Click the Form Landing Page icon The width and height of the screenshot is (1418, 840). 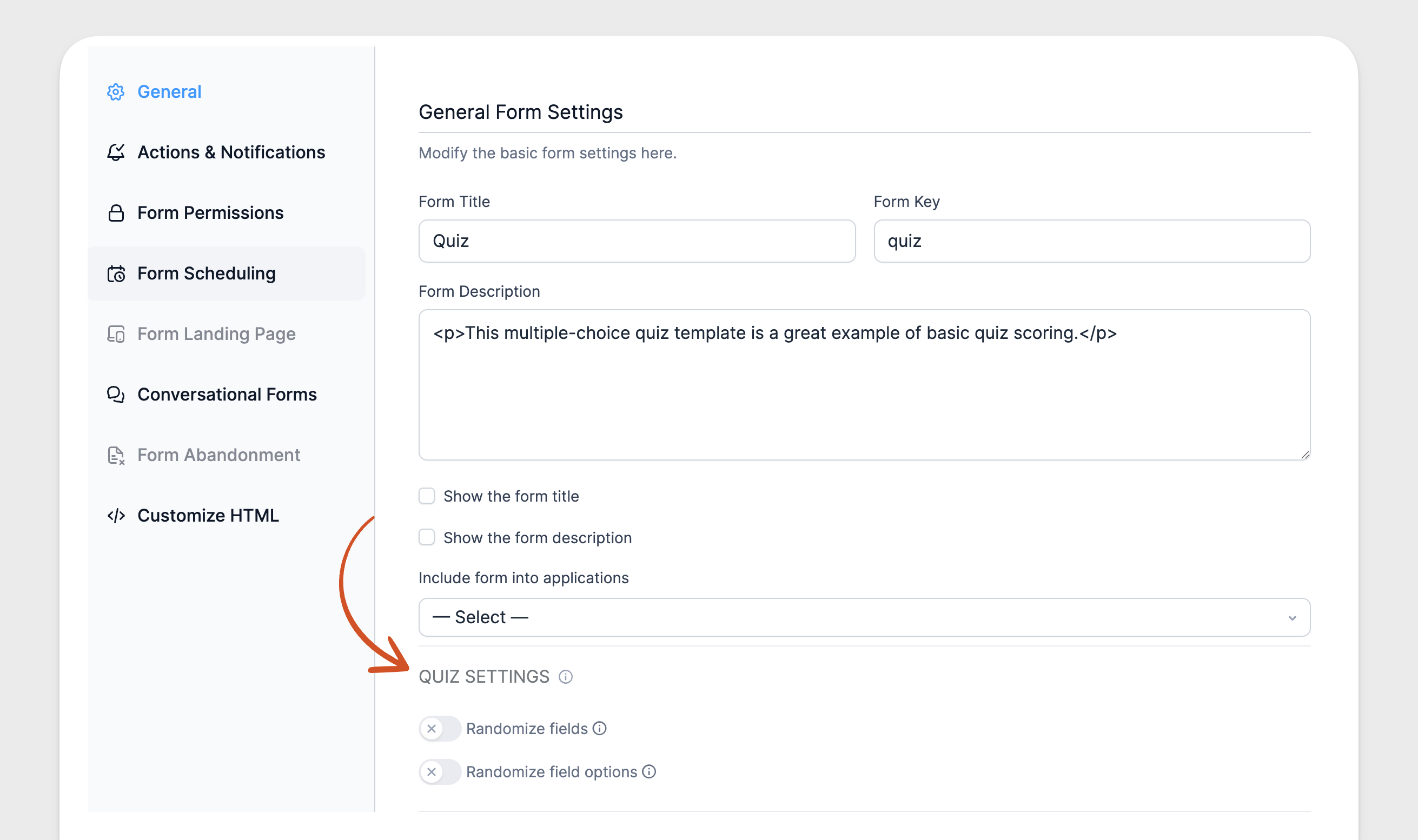(116, 334)
